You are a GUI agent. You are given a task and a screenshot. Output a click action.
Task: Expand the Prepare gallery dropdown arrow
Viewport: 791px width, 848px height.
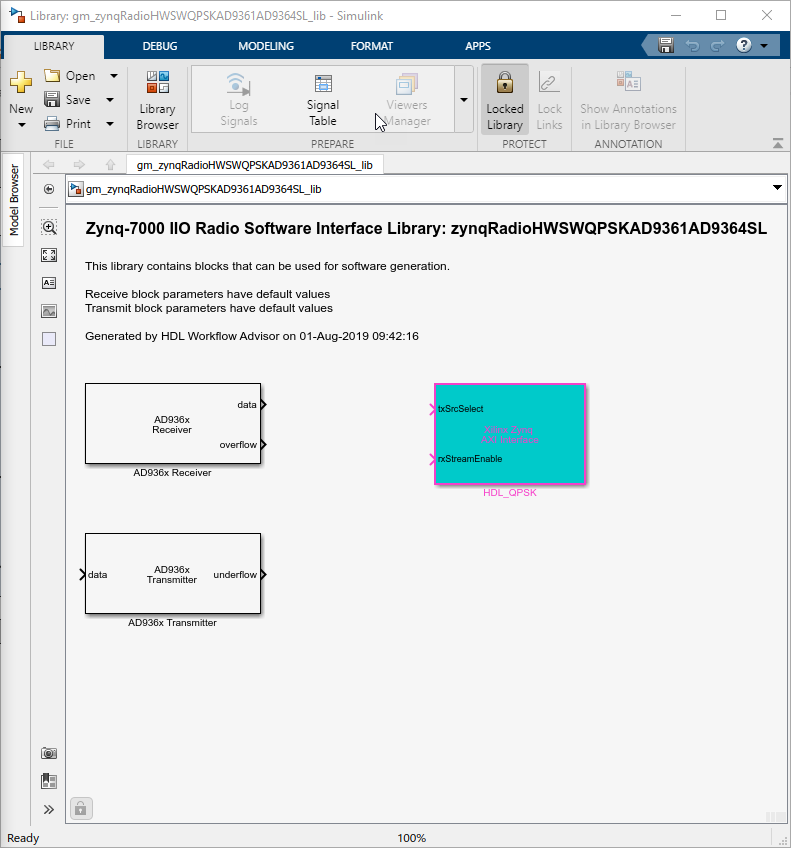pos(464,100)
